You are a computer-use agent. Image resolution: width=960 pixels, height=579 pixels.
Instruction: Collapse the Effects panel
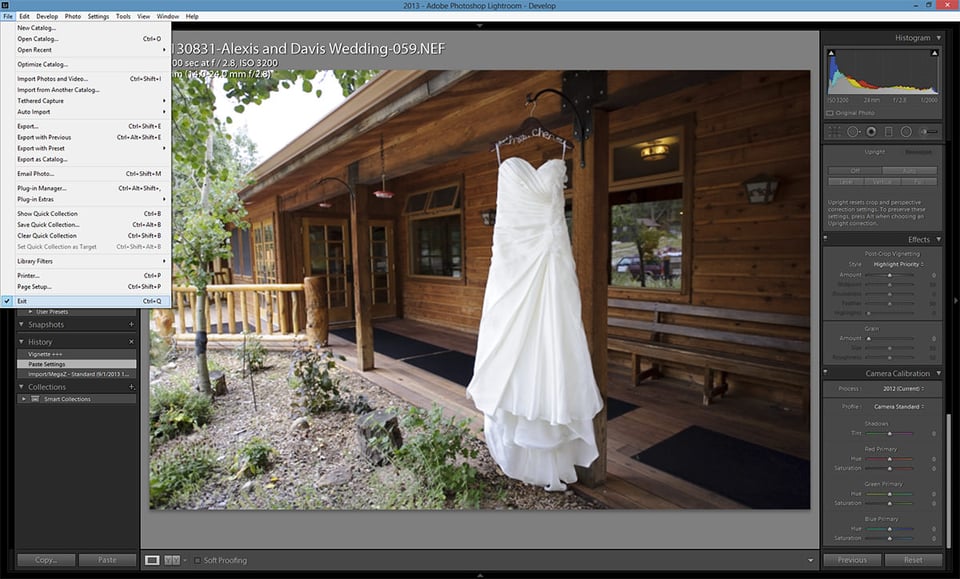(939, 239)
